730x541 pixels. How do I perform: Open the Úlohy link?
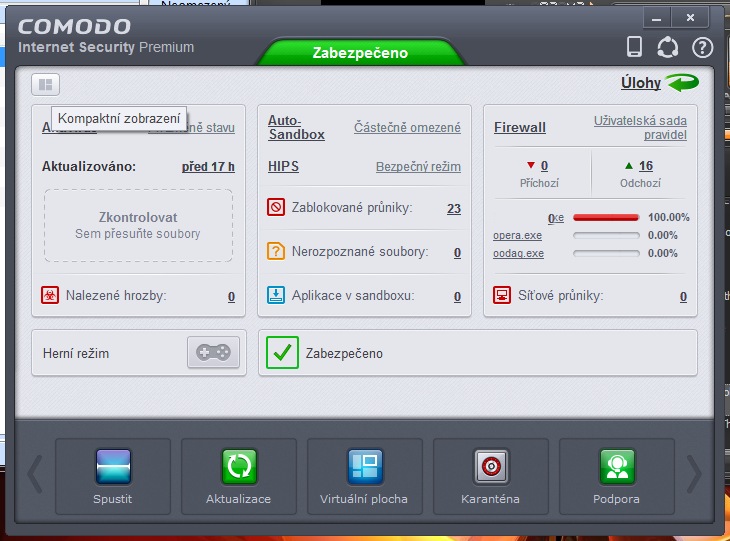pyautogui.click(x=641, y=83)
